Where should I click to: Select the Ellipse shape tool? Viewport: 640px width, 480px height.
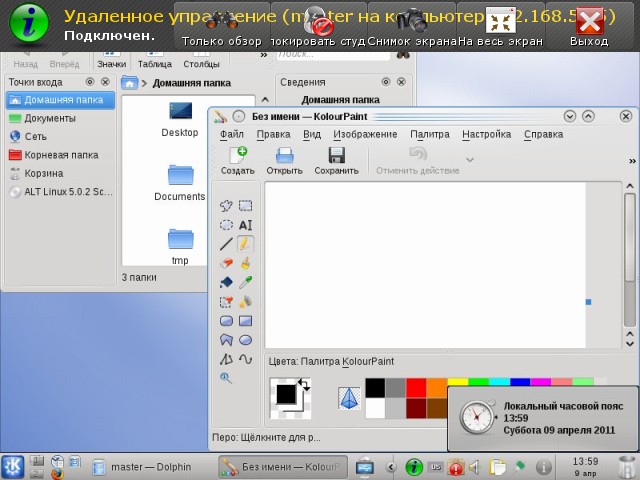(245, 340)
